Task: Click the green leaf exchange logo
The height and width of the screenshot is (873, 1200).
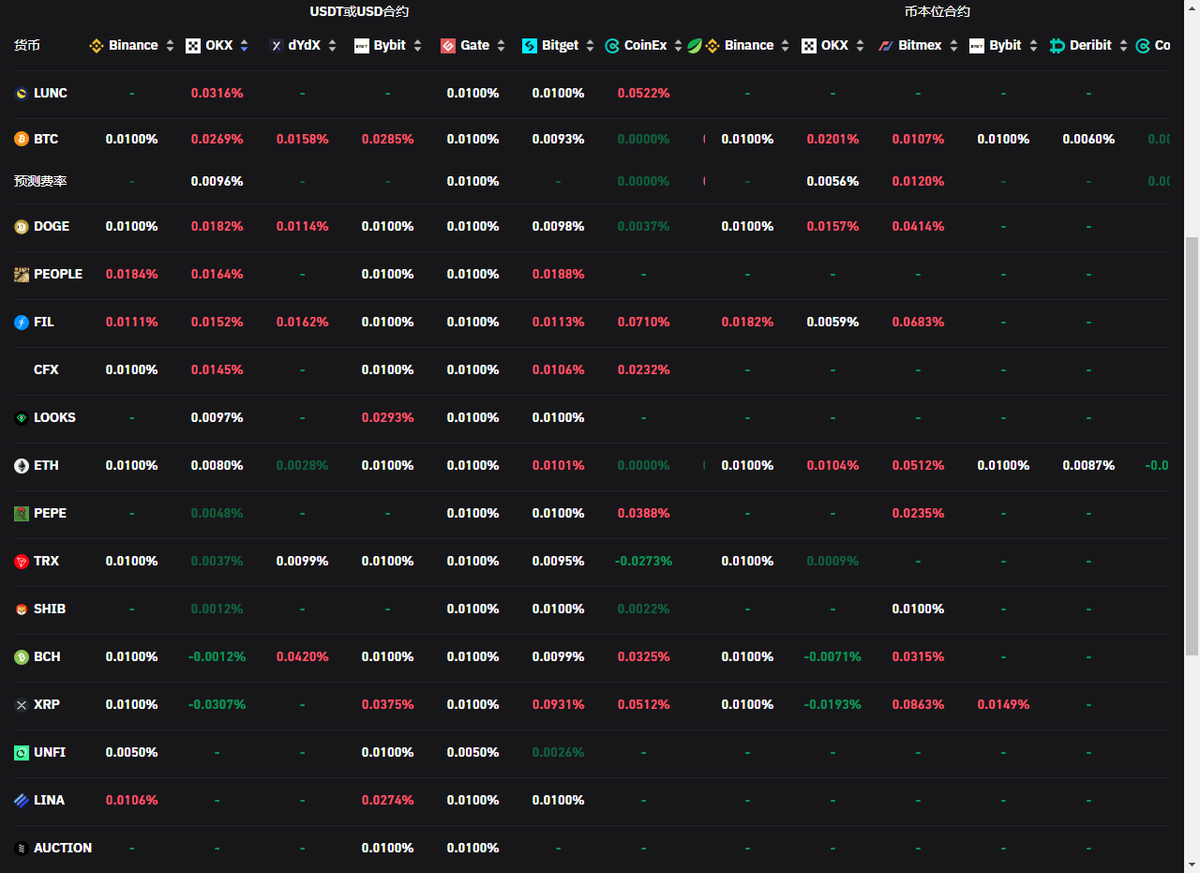Action: tap(694, 46)
